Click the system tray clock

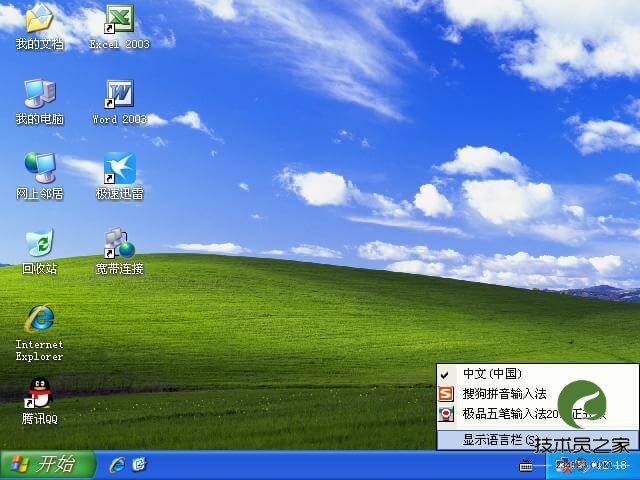(610, 465)
